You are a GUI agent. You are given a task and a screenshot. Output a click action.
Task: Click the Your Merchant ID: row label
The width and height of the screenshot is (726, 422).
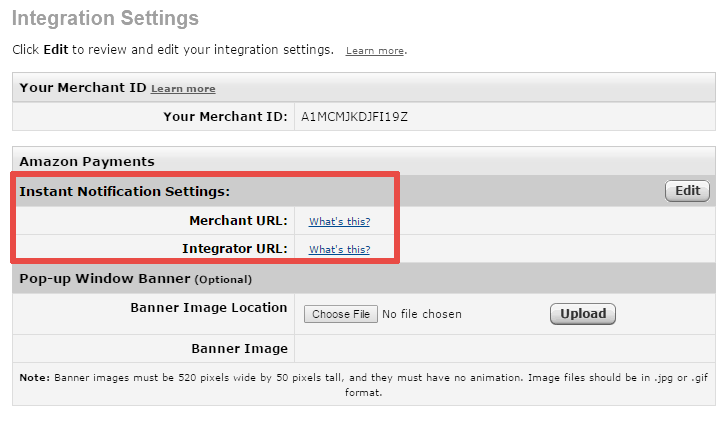(x=225, y=117)
